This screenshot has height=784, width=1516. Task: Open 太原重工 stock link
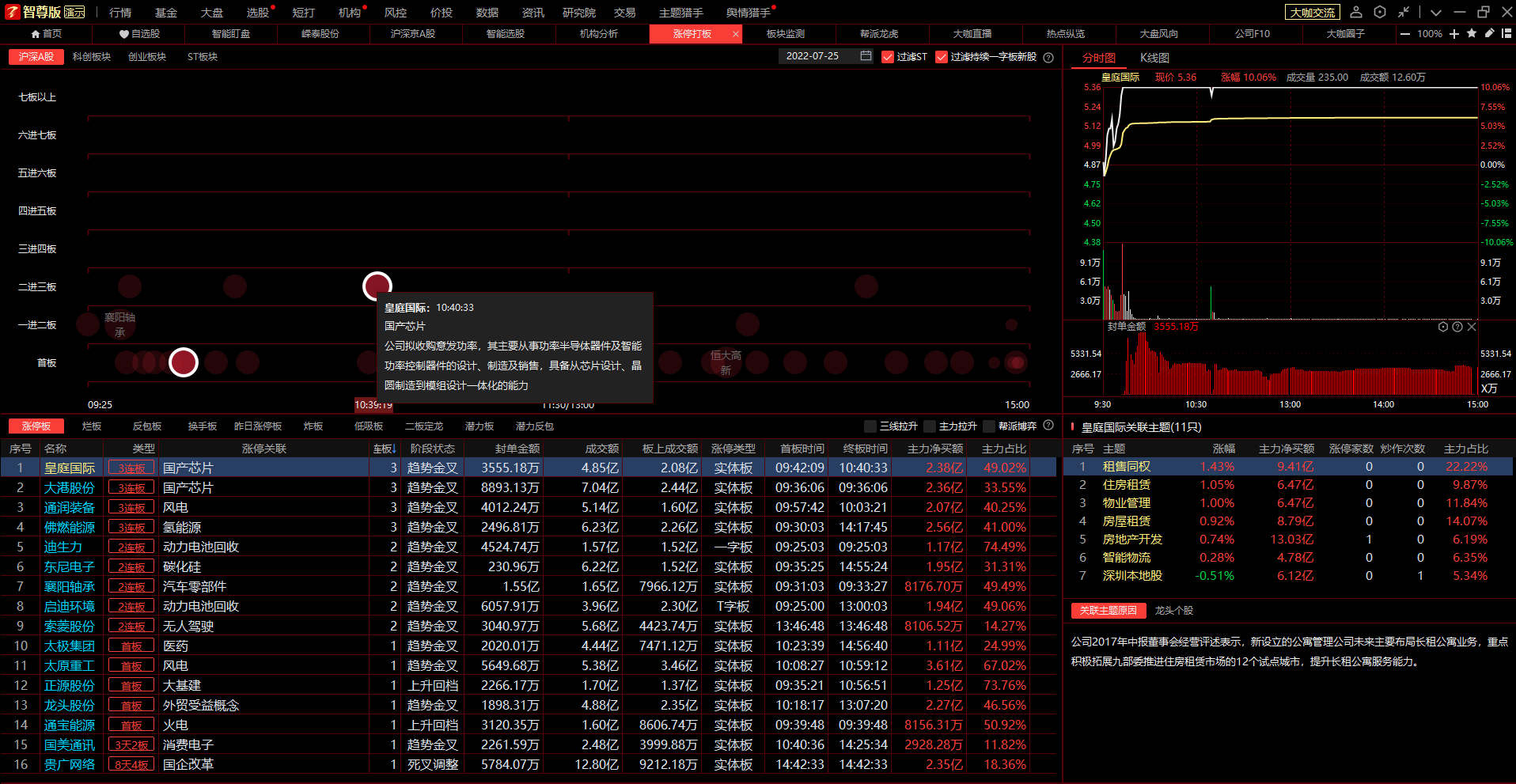70,666
